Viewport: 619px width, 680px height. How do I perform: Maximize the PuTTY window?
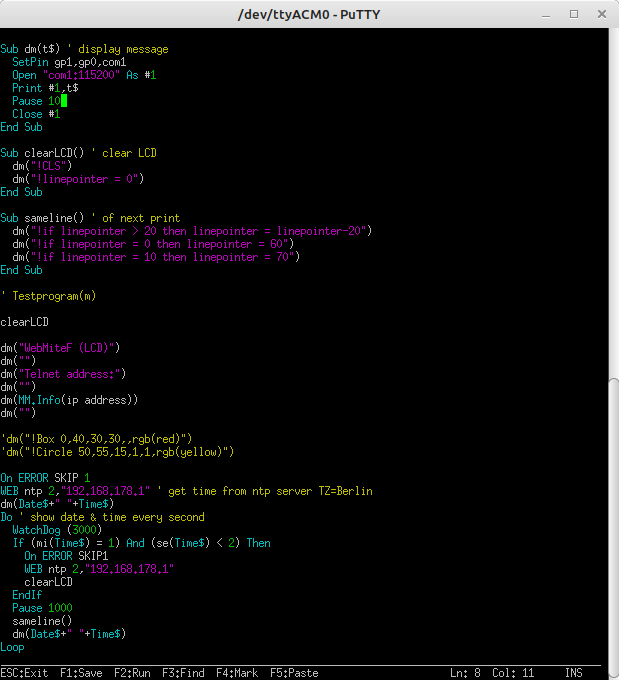pyautogui.click(x=574, y=14)
